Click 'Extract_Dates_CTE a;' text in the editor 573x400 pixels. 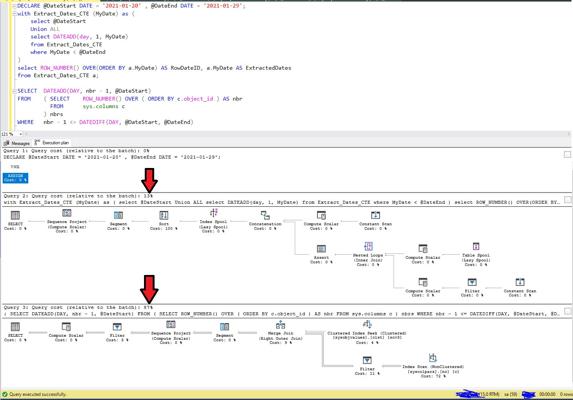point(66,75)
